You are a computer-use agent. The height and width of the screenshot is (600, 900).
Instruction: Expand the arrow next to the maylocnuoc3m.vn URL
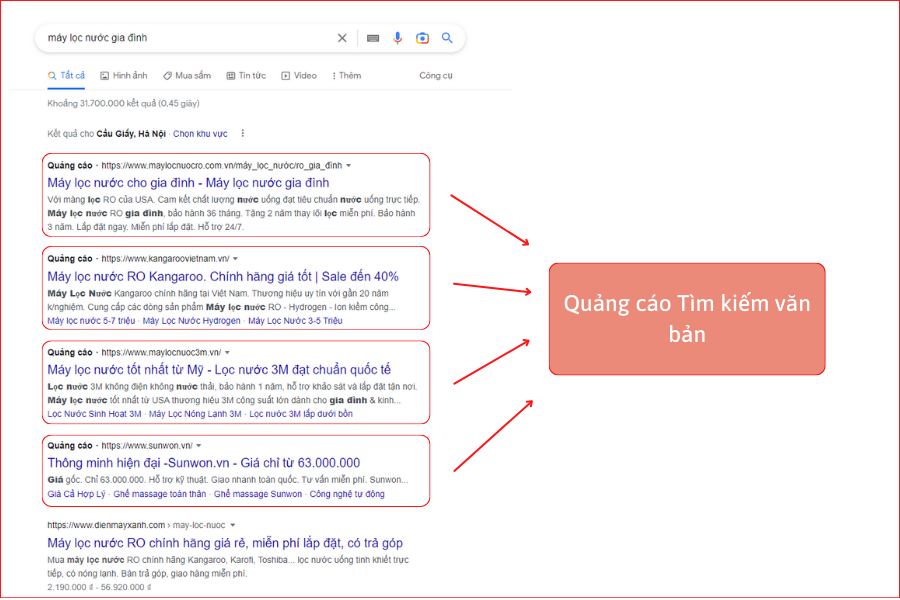pyautogui.click(x=227, y=353)
